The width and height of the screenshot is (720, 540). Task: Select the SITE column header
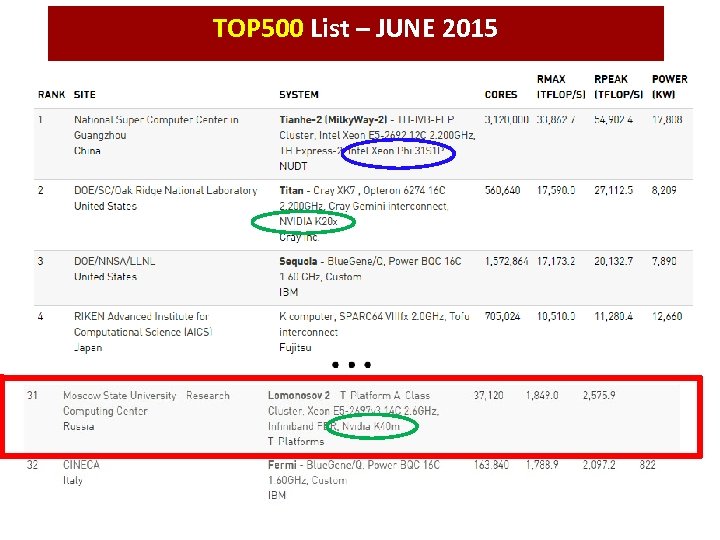pos(84,95)
